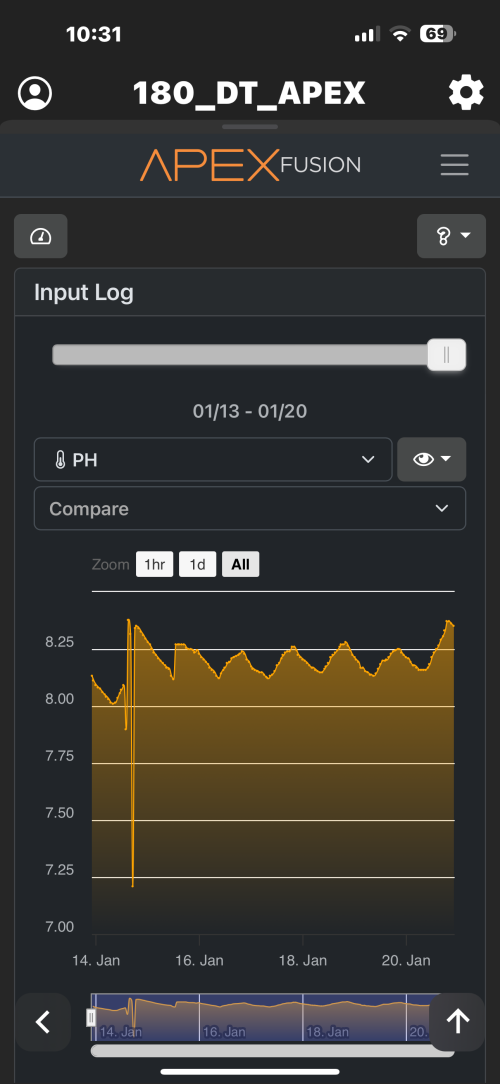Tap the back arrow button

point(43,1022)
